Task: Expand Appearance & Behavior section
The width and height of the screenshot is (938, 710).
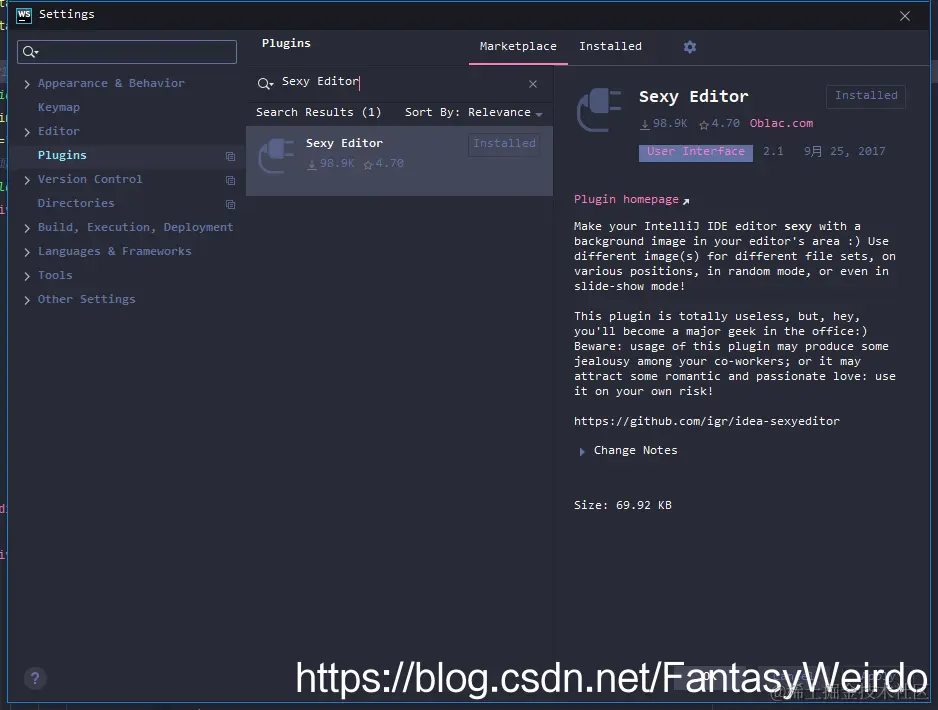Action: (27, 84)
